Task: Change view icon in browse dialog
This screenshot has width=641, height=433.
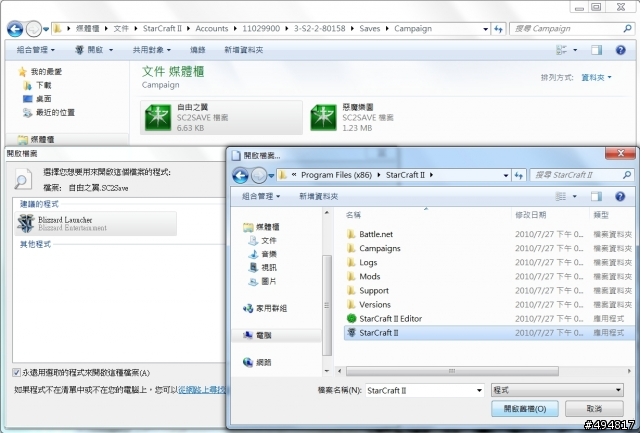Action: click(561, 197)
